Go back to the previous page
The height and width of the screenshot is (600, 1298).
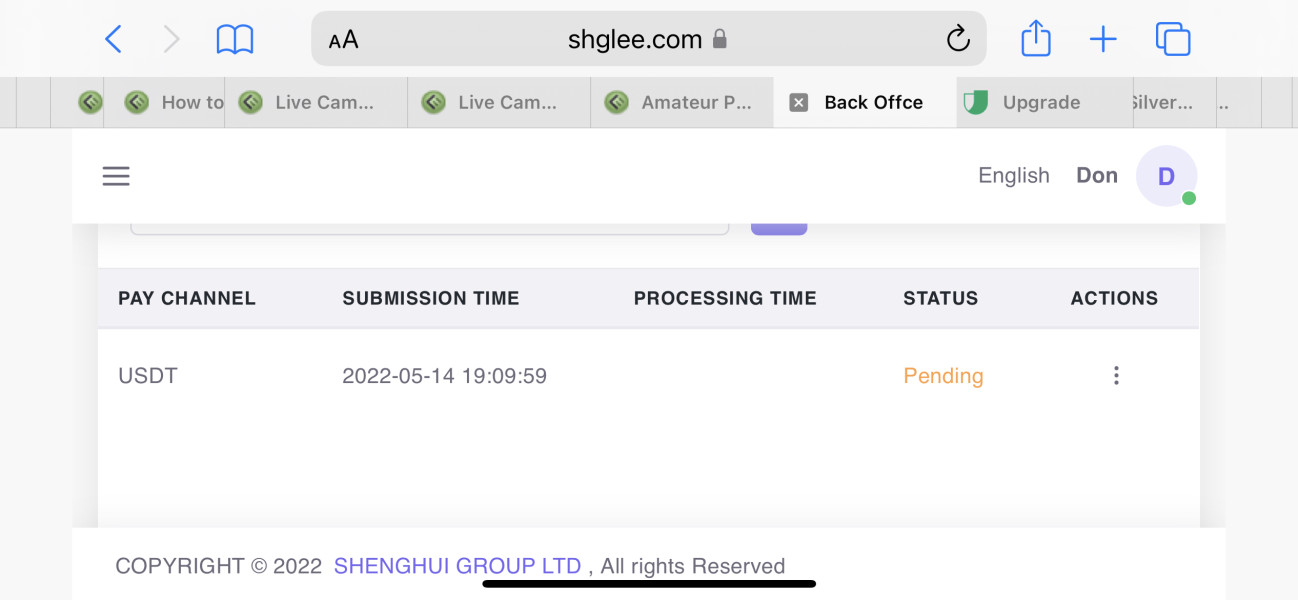(114, 40)
